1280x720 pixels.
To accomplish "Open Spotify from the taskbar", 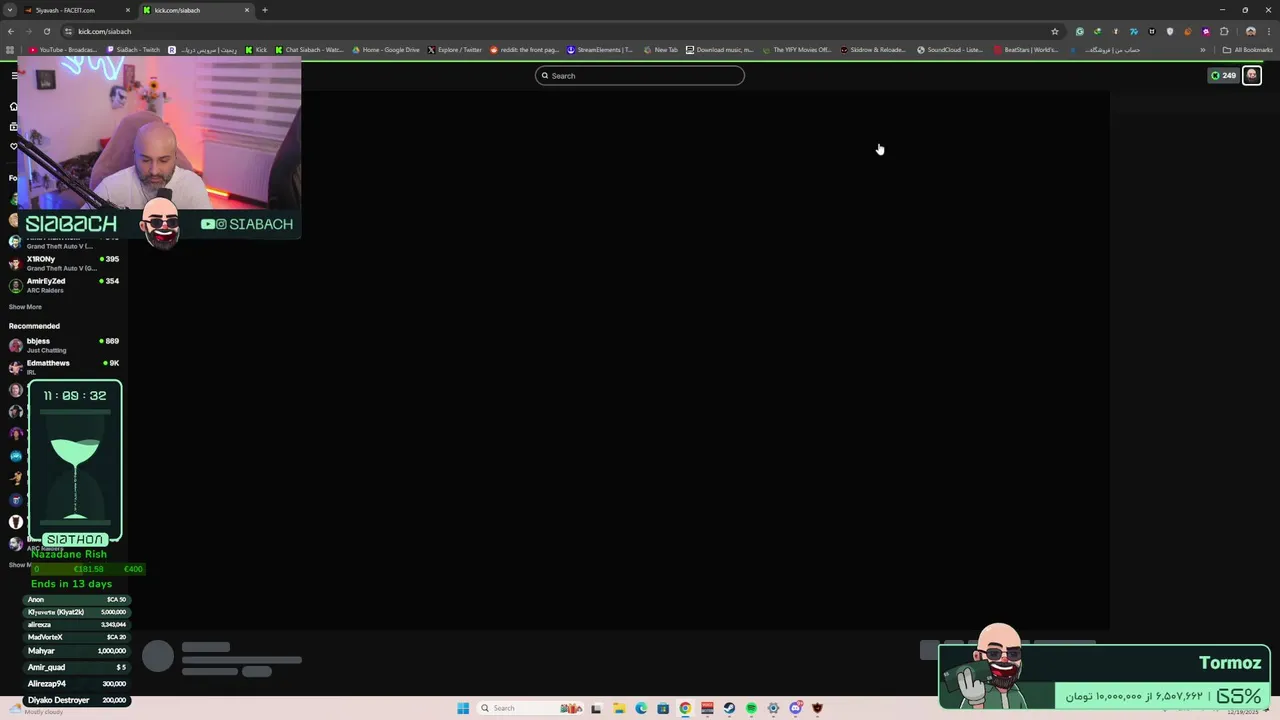I will pos(751,708).
